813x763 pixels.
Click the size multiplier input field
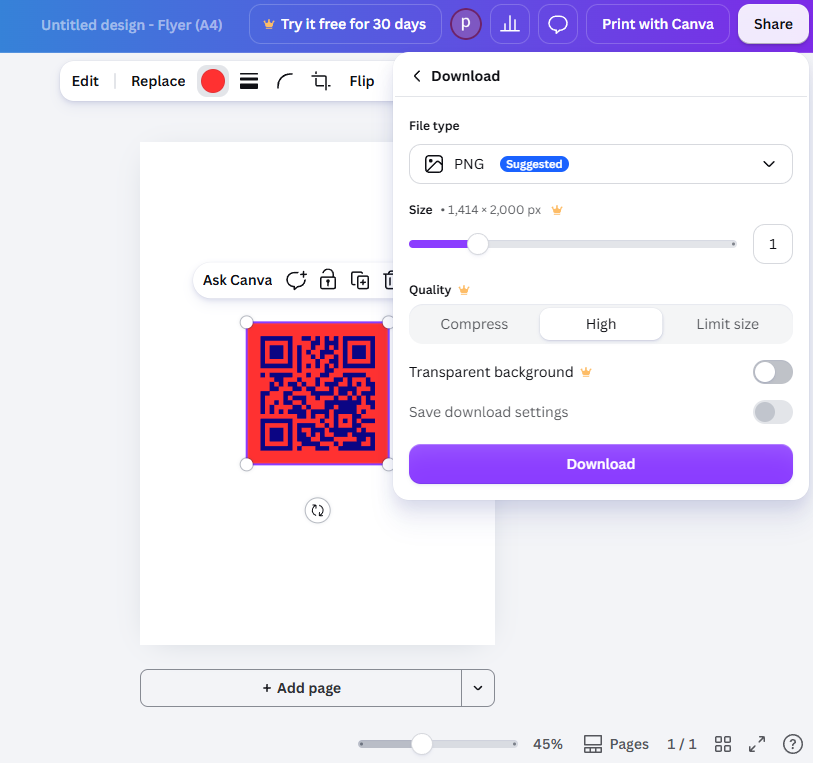point(773,244)
